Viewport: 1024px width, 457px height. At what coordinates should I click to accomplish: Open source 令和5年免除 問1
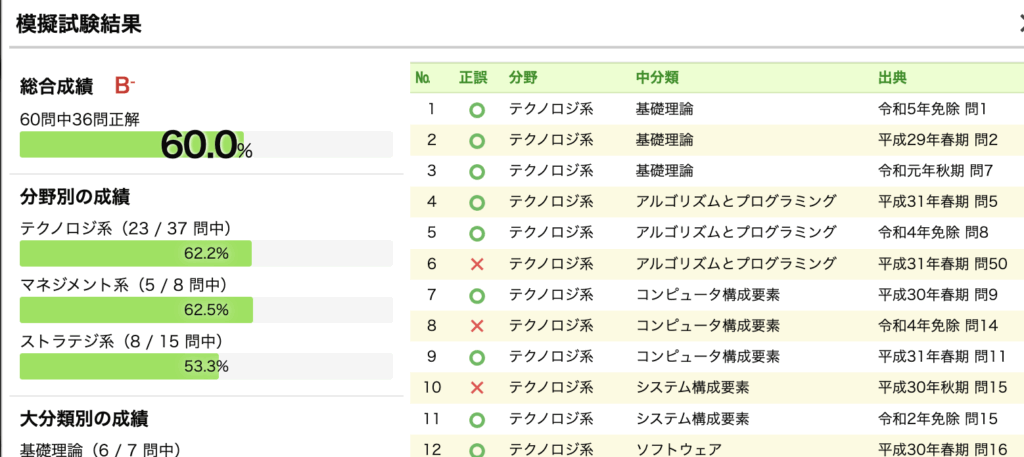pos(932,108)
